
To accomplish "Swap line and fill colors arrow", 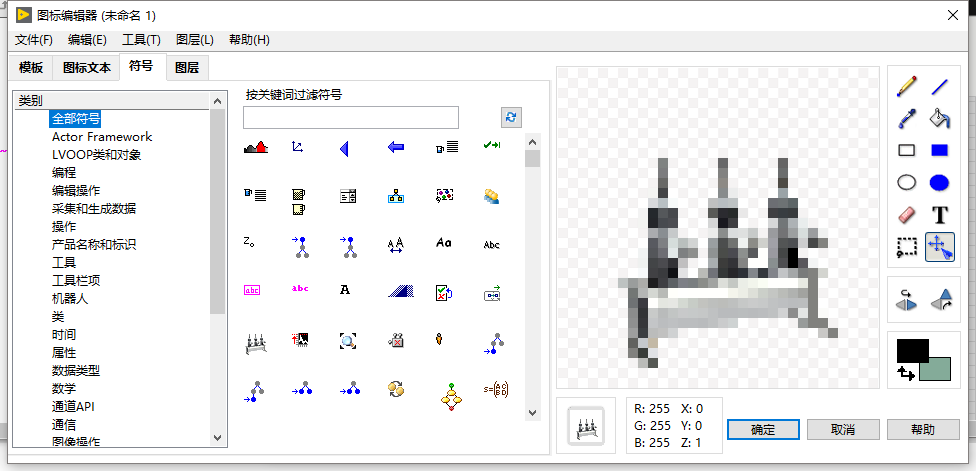I will point(906,373).
